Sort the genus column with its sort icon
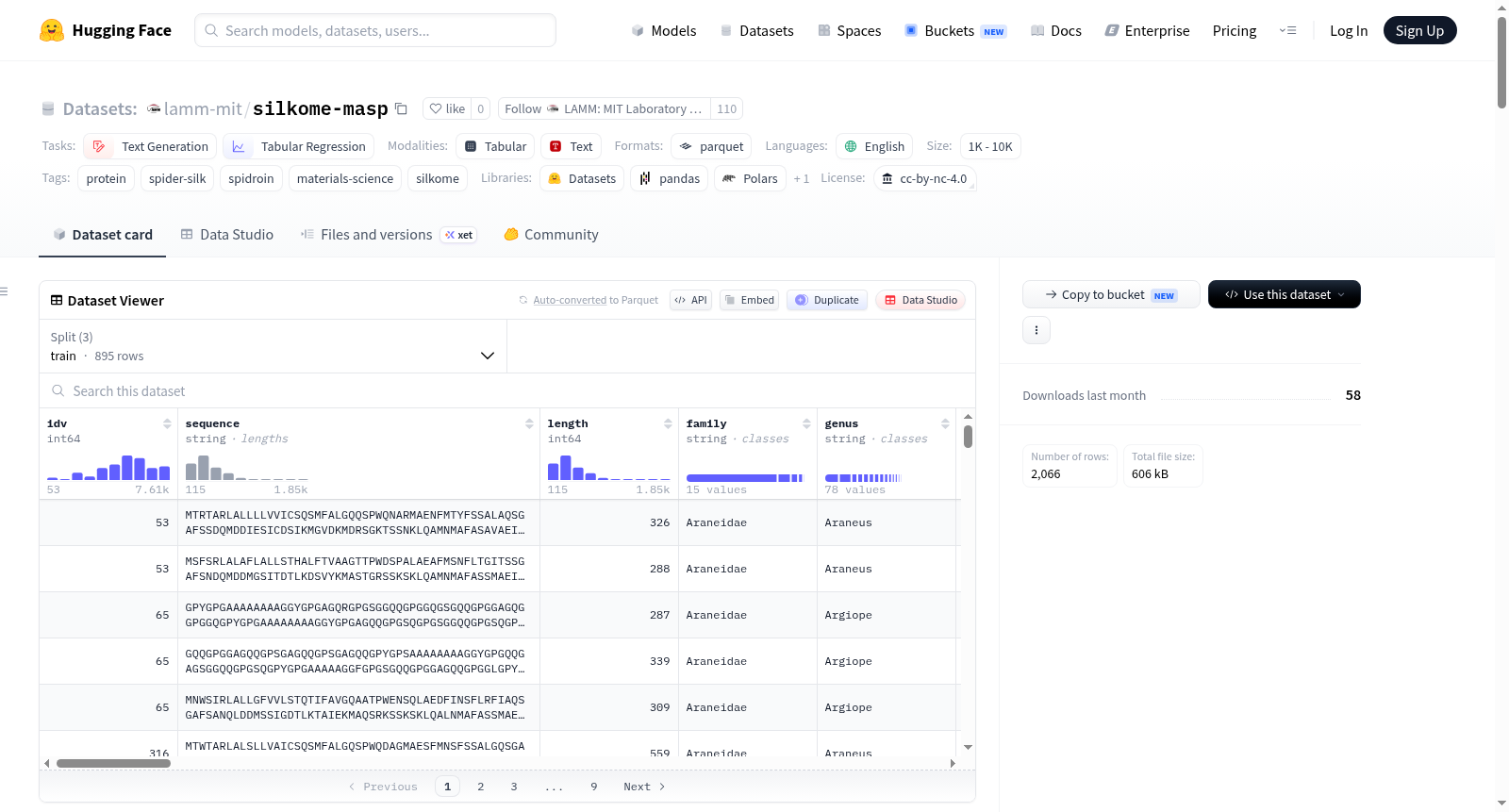The height and width of the screenshot is (812, 1509). click(945, 423)
